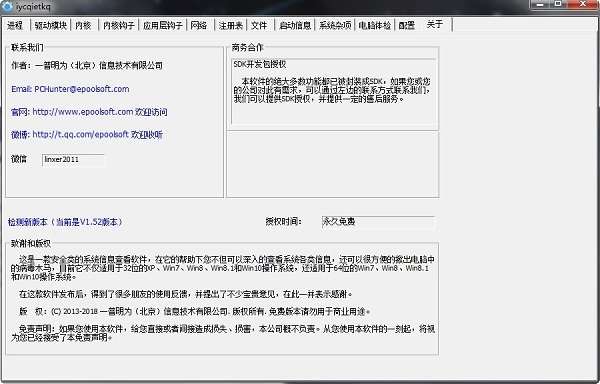
Task: Go to the 应用层钩子 tab
Action: 162,25
